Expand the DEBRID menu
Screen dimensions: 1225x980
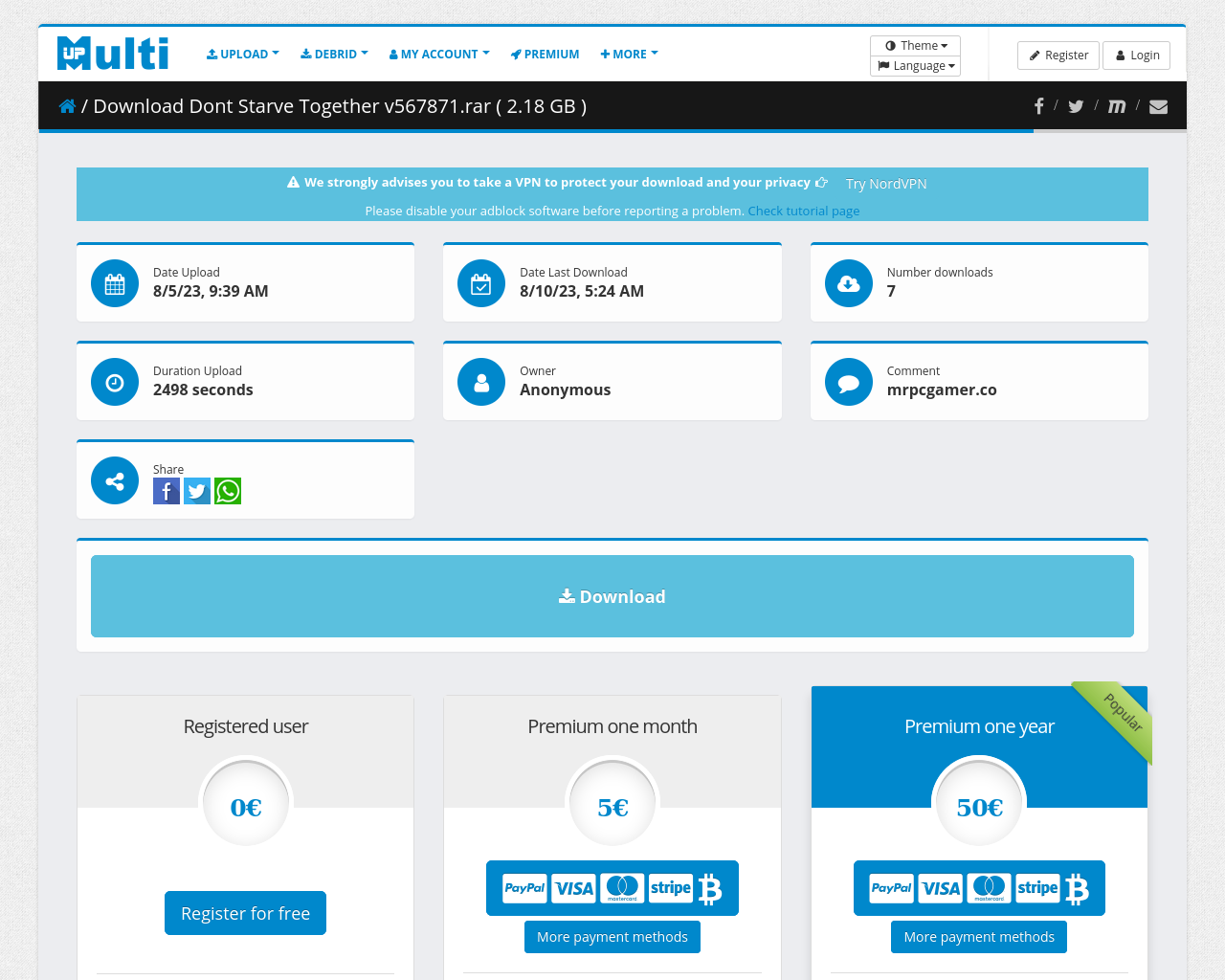point(334,55)
